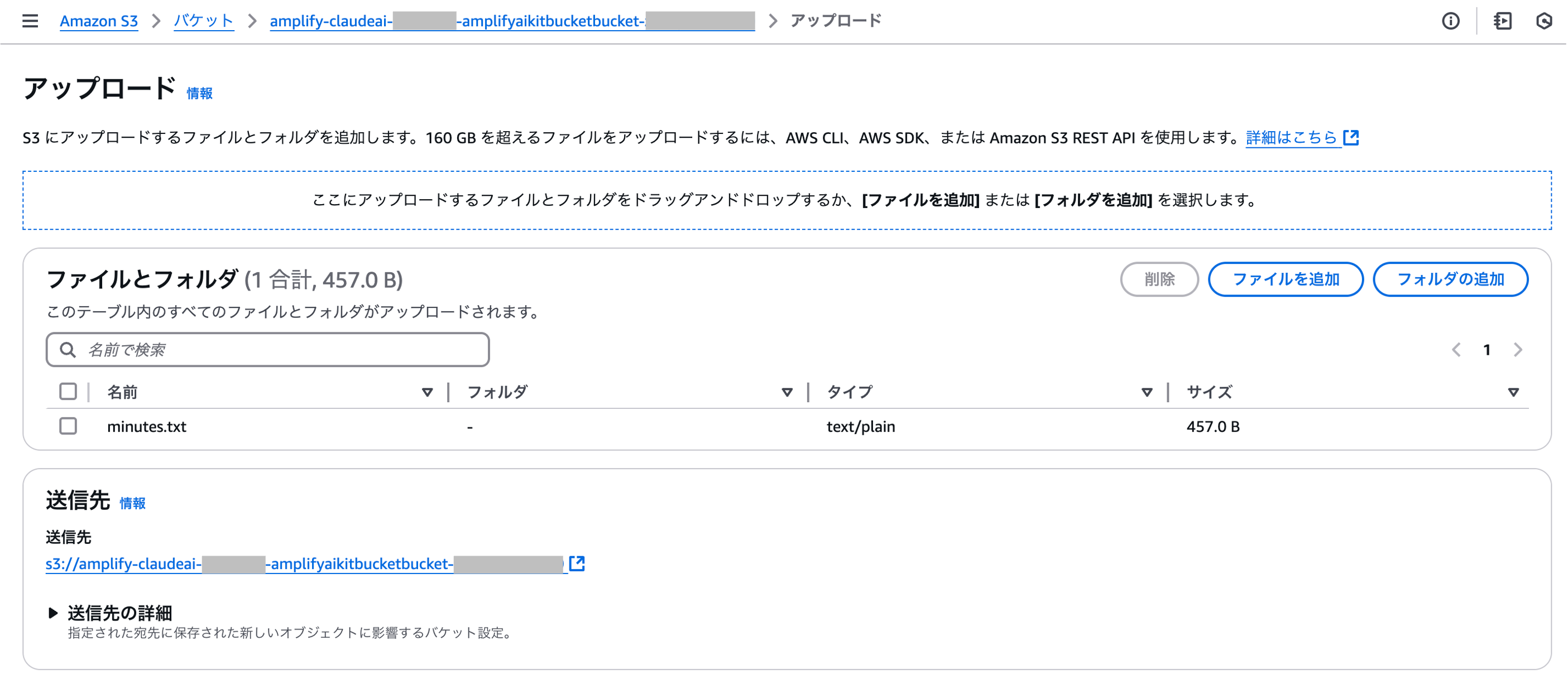Navigate back via the バケット breadcrumb link
This screenshot has height=680, width=1568.
[x=203, y=20]
